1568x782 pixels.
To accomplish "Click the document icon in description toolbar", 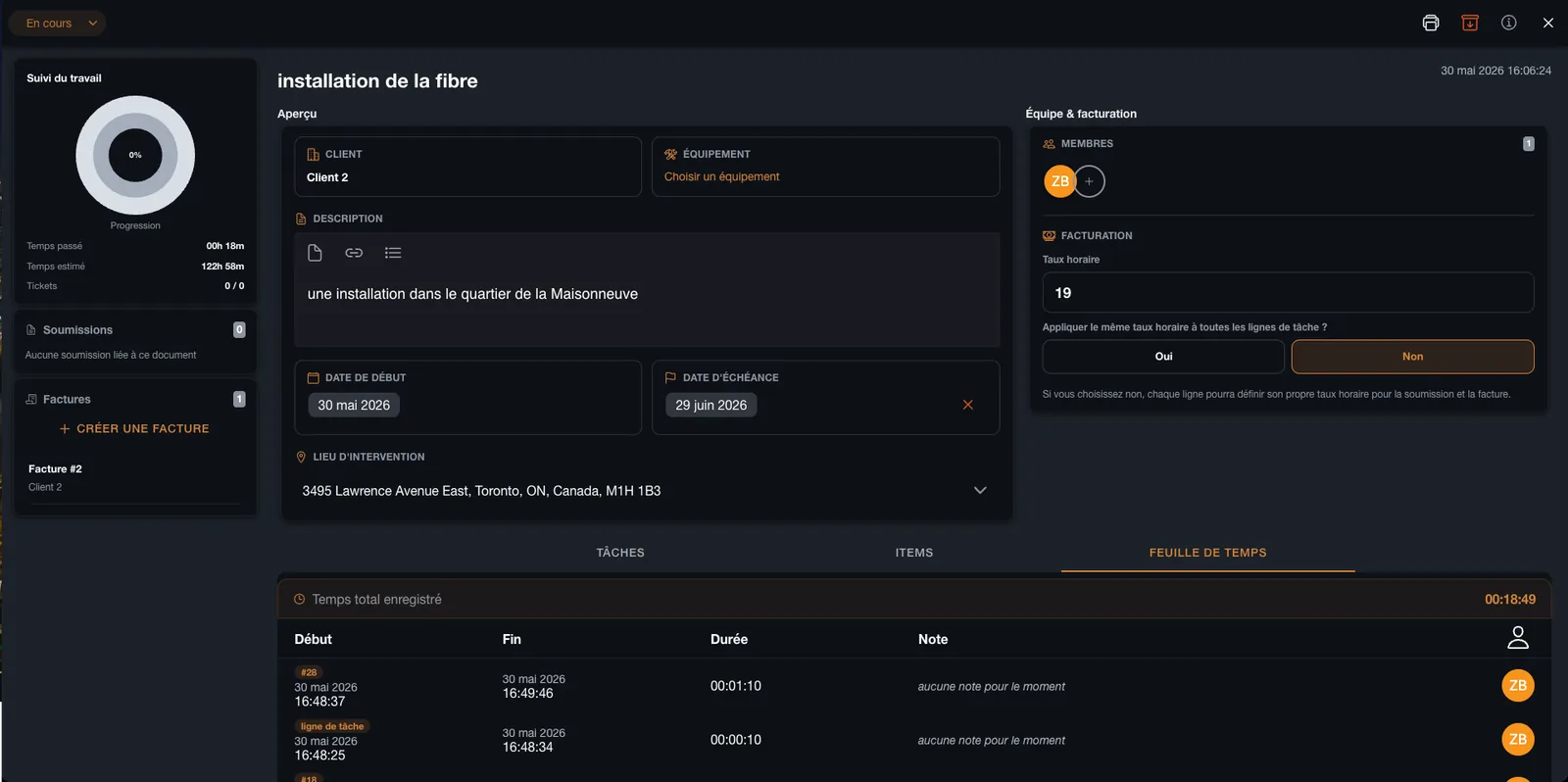I will tap(315, 253).
